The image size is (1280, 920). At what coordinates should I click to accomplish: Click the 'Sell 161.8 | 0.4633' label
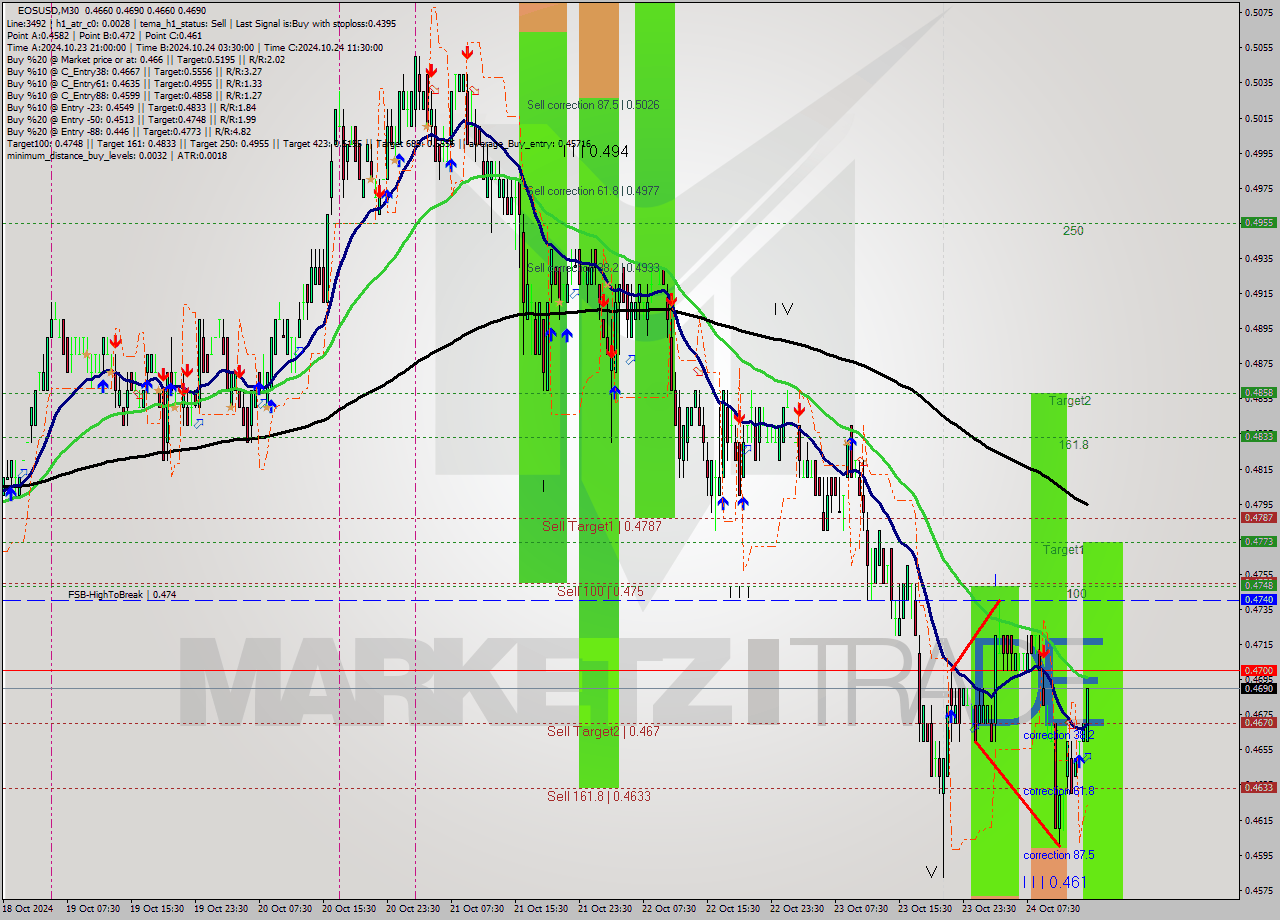(599, 796)
